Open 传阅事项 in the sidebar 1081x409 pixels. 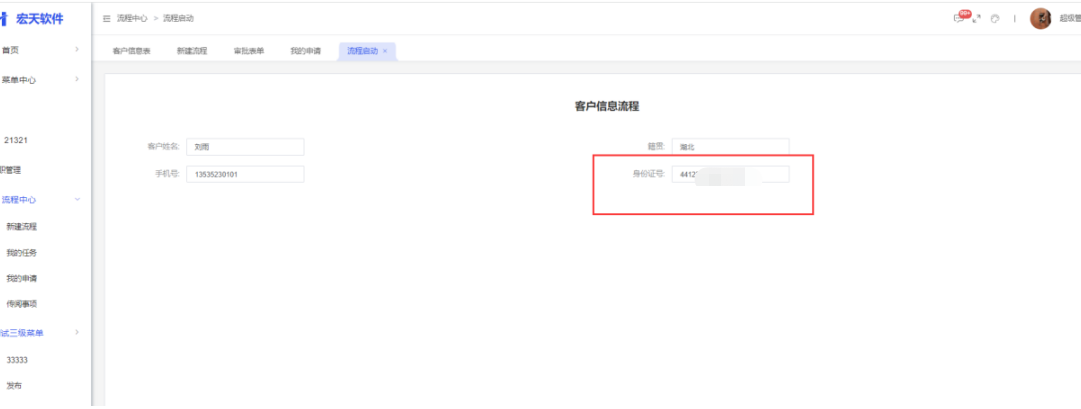click(21, 303)
